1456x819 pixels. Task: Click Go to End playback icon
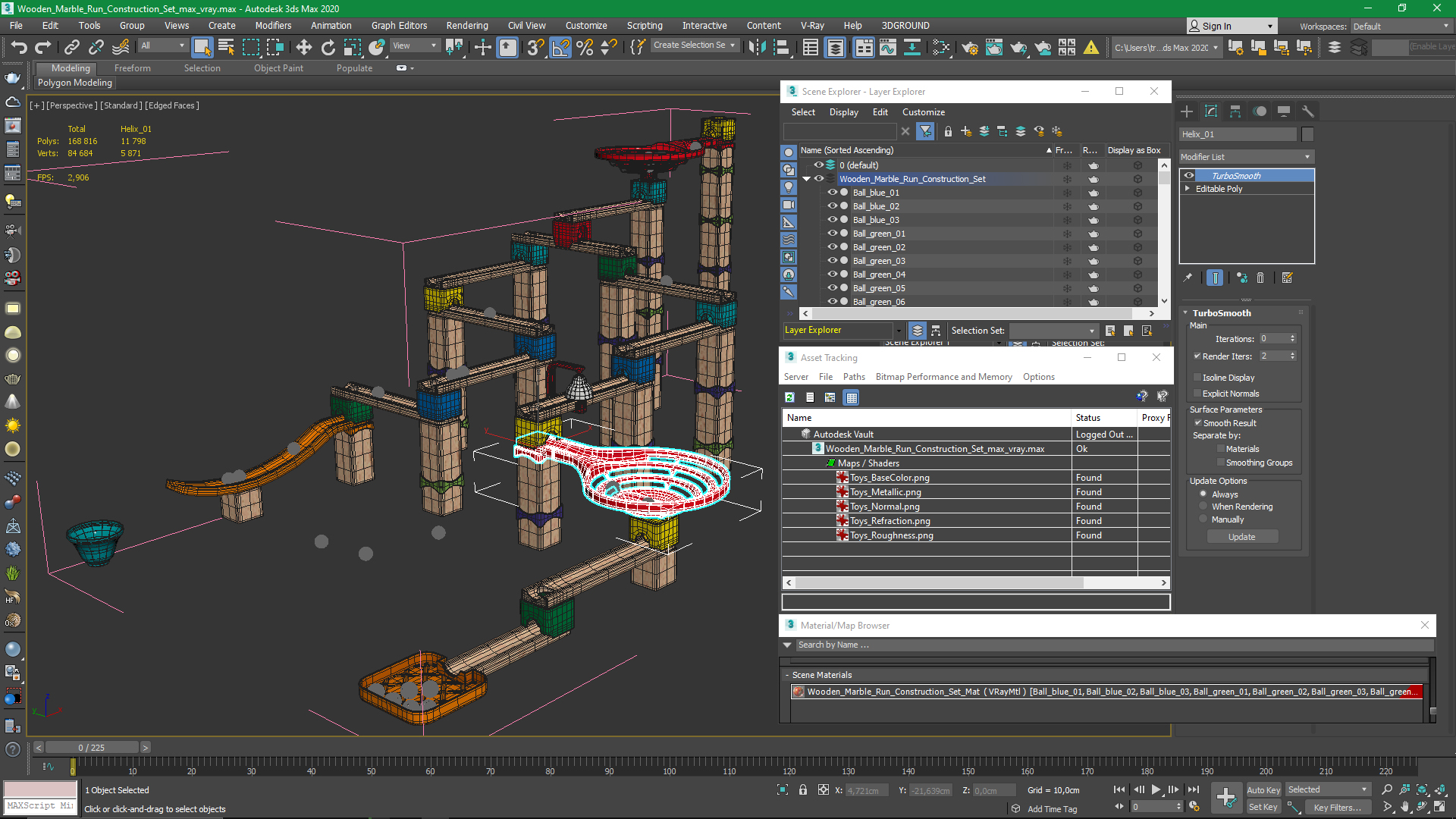point(1194,789)
